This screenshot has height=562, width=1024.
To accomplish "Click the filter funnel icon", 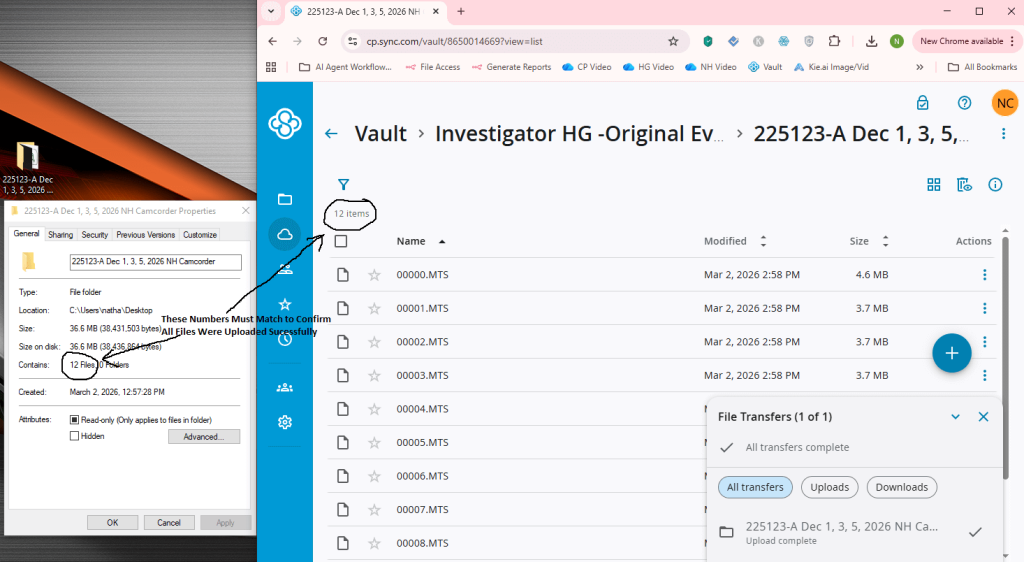I will click(x=344, y=185).
